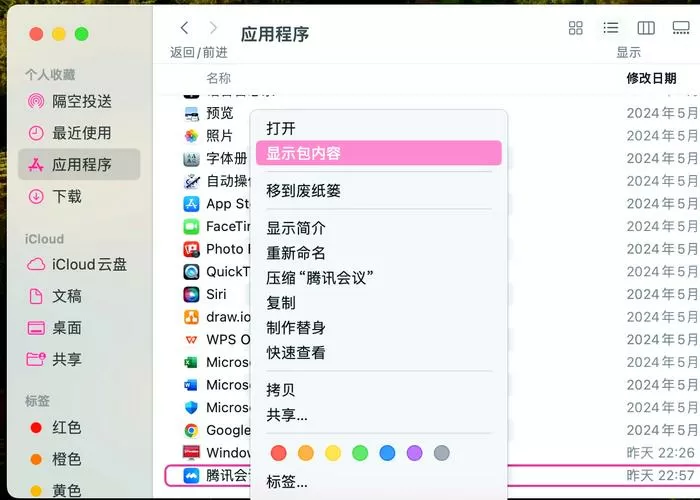Screen dimensions: 700x500
Task: Select the App Store app icon
Action: tap(192, 204)
